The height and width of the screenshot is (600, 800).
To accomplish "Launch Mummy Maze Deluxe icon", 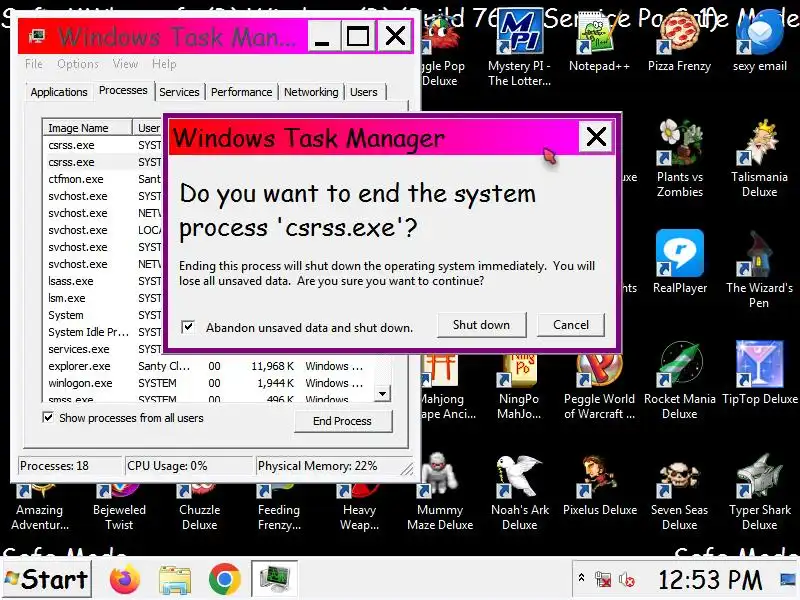I will (440, 491).
